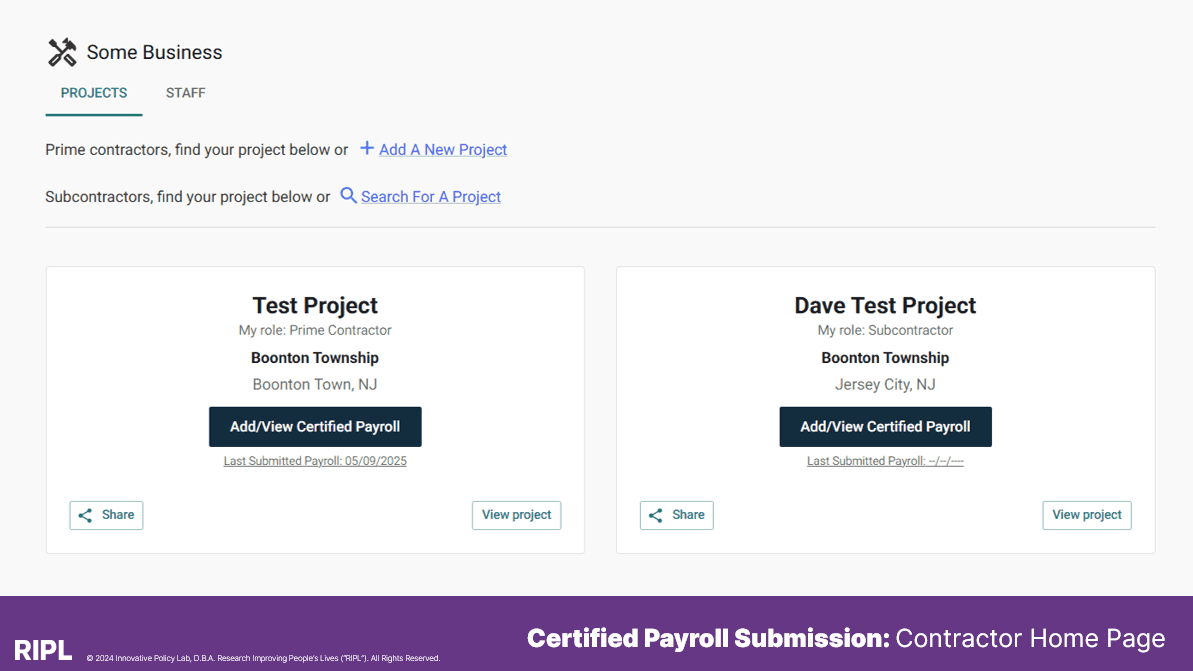The image size is (1193, 671).
Task: Click the Last Submitted Payroll link with no date
Action: click(885, 461)
